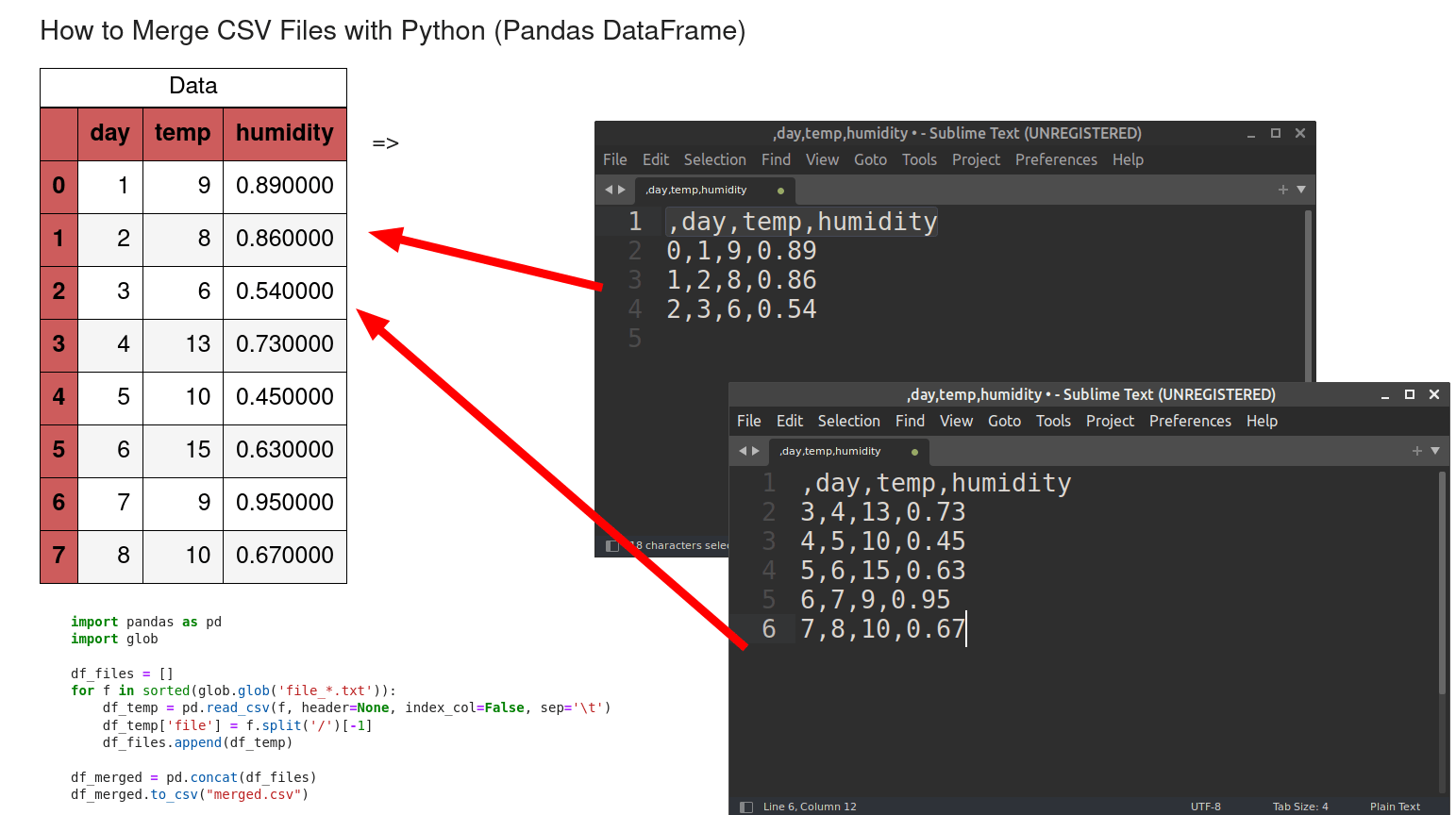Viewport: 1456px width, 815px height.
Task: Click the back navigation arrow in top window
Action: 609,189
